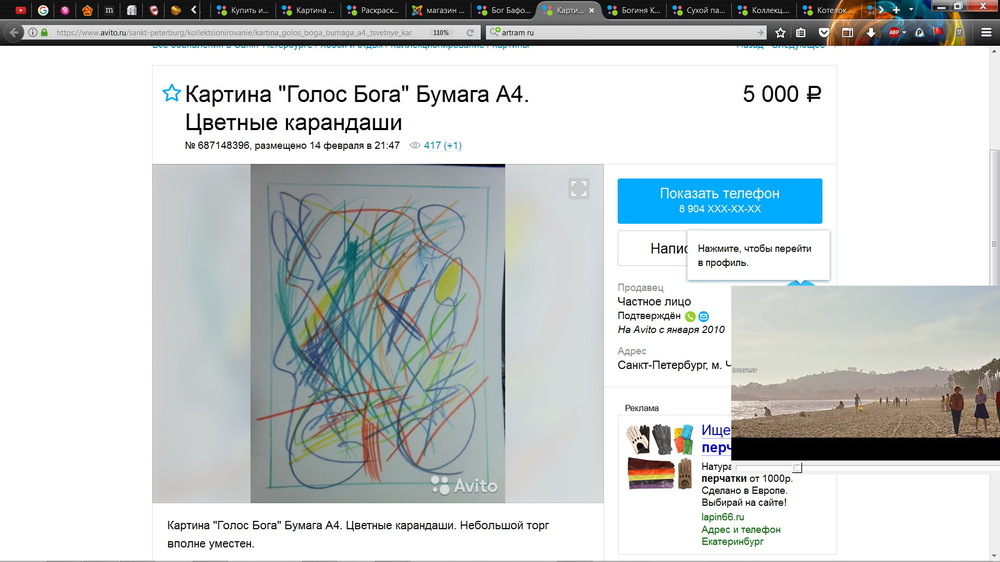
Task: Click the Санкт-Петербург address text
Action: click(x=673, y=365)
